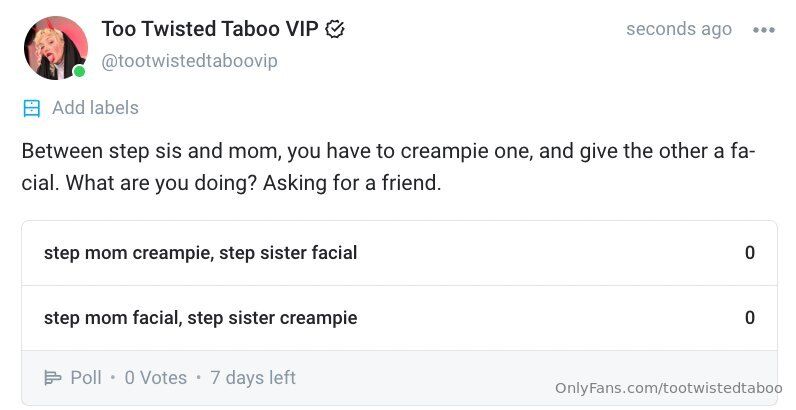This screenshot has height=410, width=796.
Task: Click the second option's vote count
Action: [749, 318]
